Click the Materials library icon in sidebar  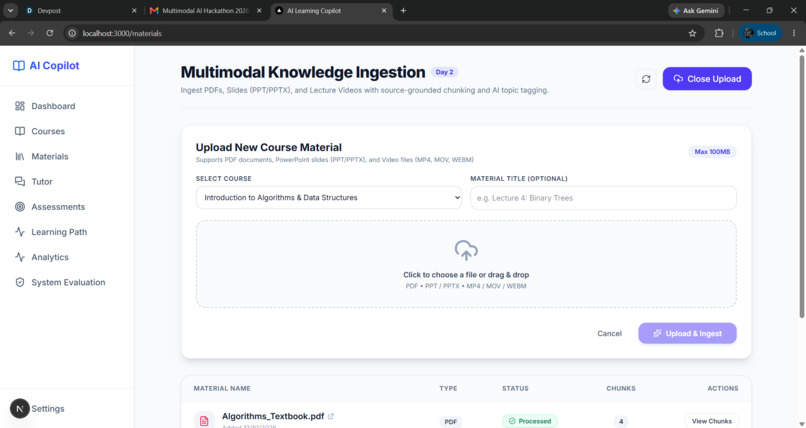coord(20,156)
